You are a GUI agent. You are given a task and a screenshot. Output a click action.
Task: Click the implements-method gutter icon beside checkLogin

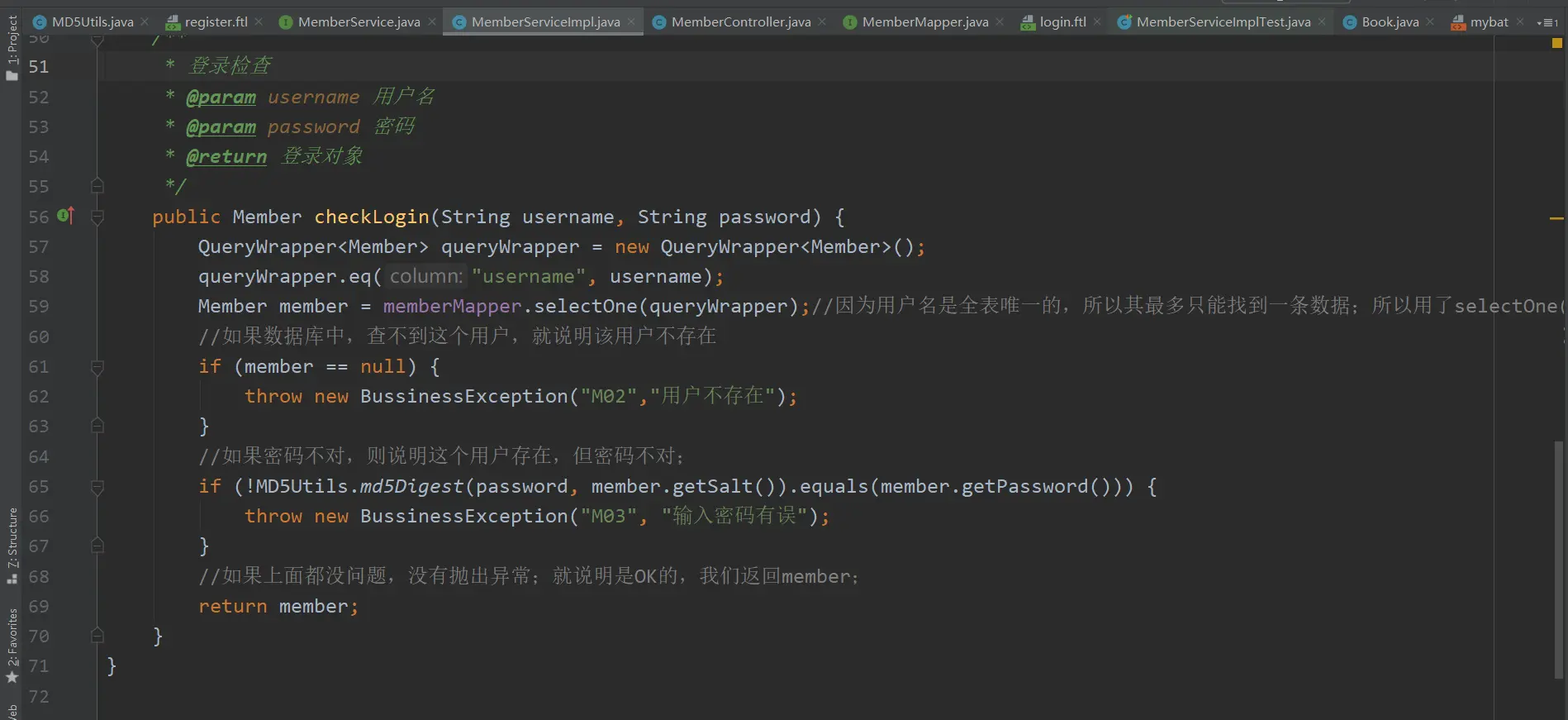(x=66, y=216)
